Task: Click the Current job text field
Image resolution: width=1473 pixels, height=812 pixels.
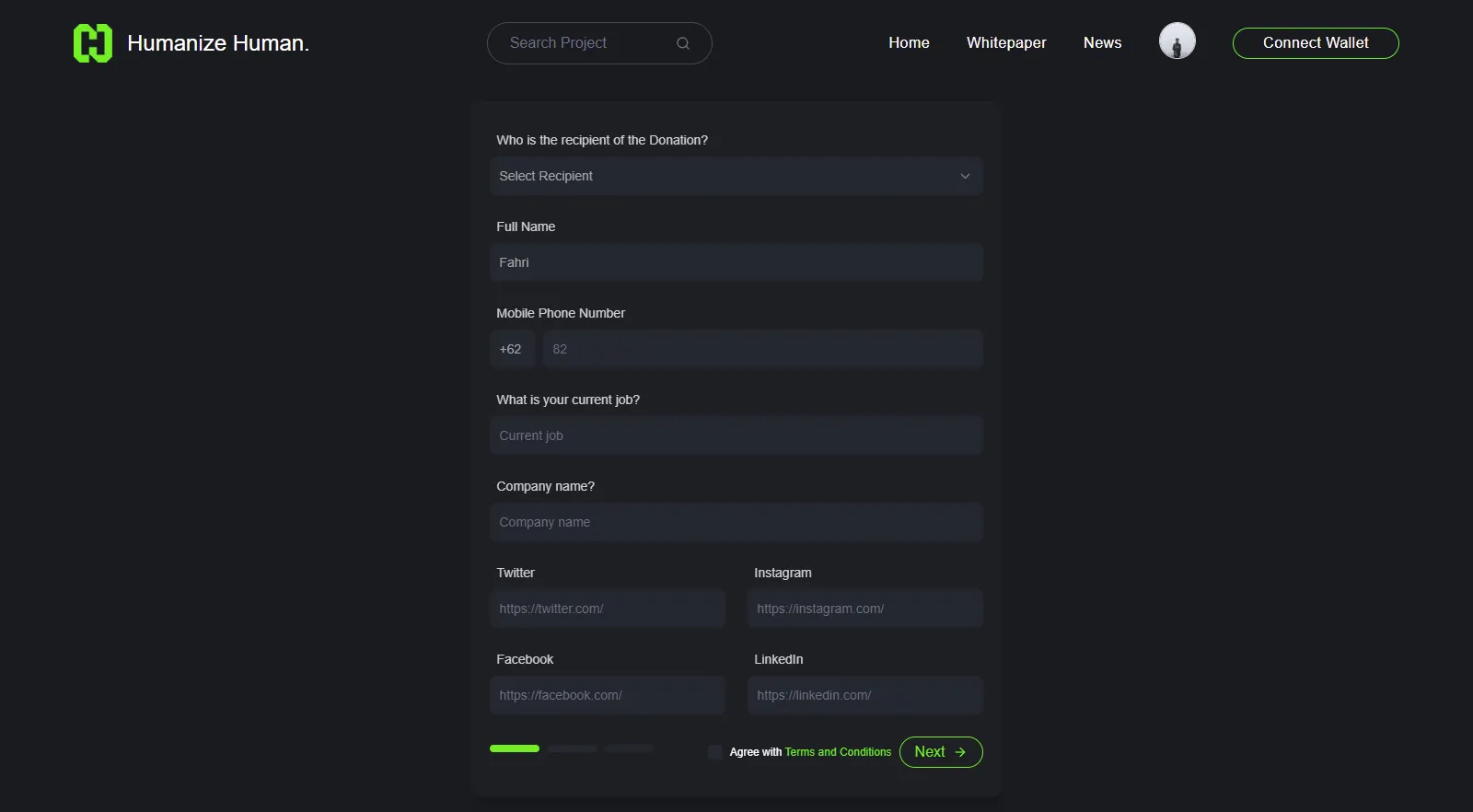Action: (736, 435)
